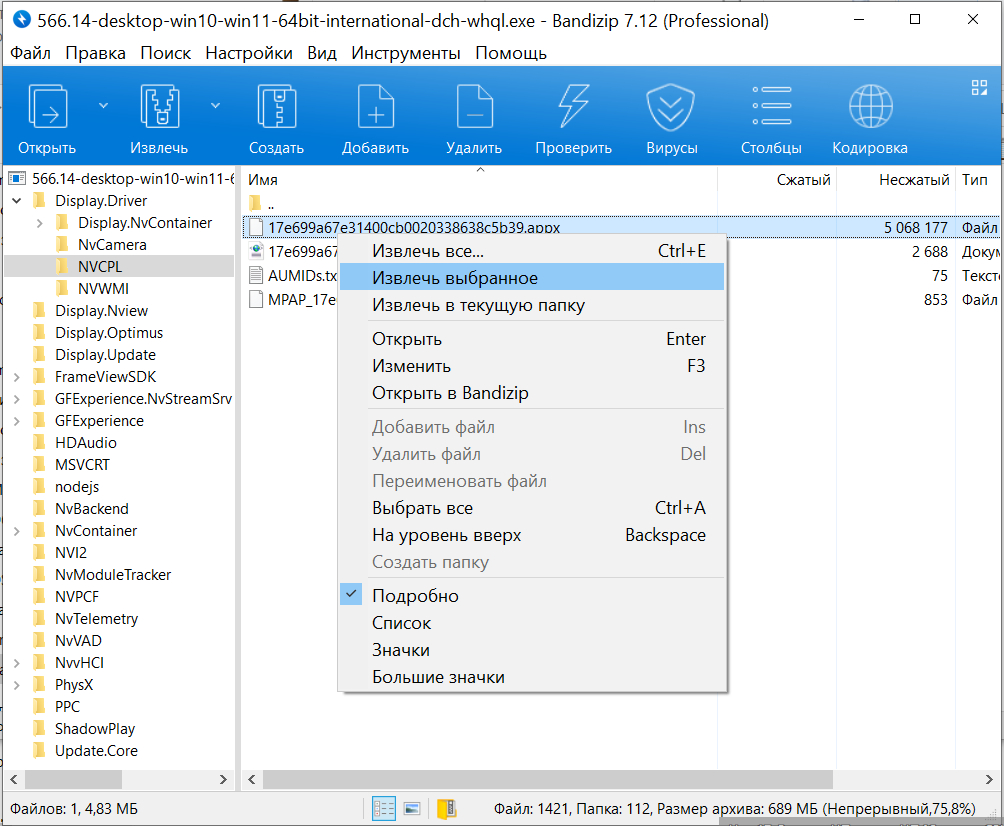Switch to thumbnail view icon in status bar
The image size is (1004, 826).
[412, 809]
